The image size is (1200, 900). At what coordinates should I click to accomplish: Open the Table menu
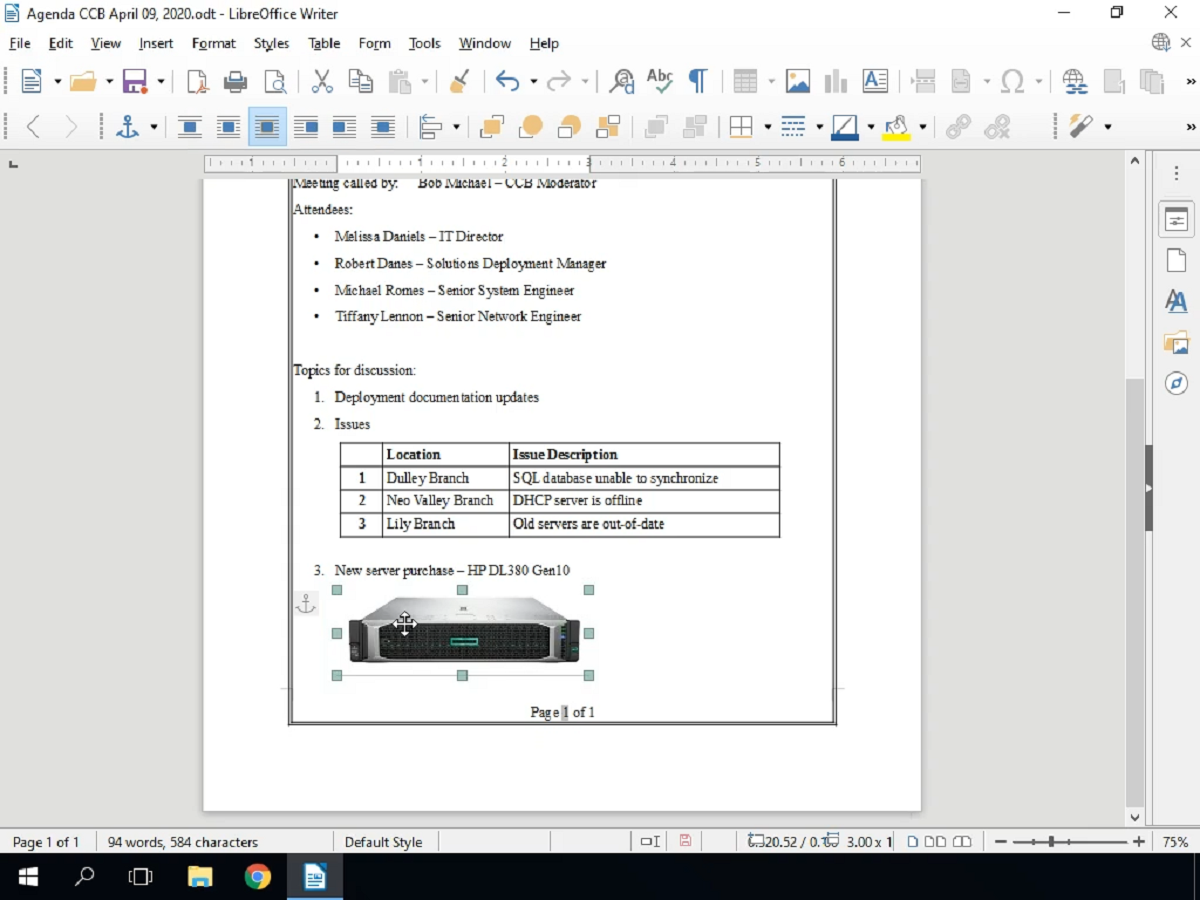[x=324, y=43]
